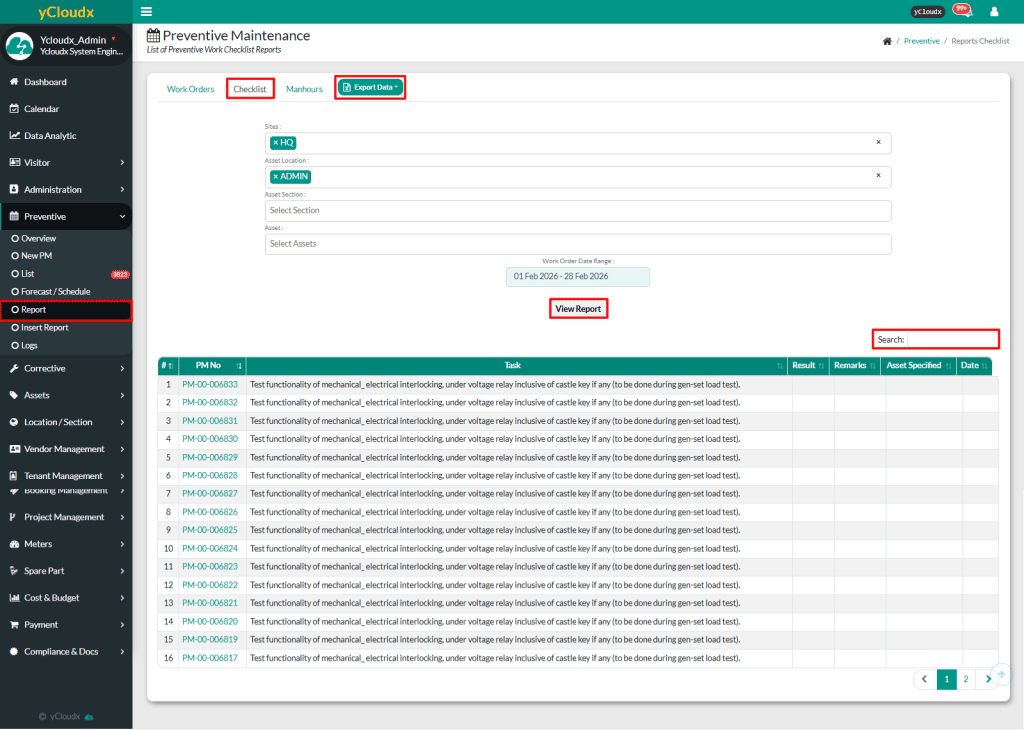The height and width of the screenshot is (730, 1024).
Task: Expand the Vendor Management sidebar menu
Action: 65,449
